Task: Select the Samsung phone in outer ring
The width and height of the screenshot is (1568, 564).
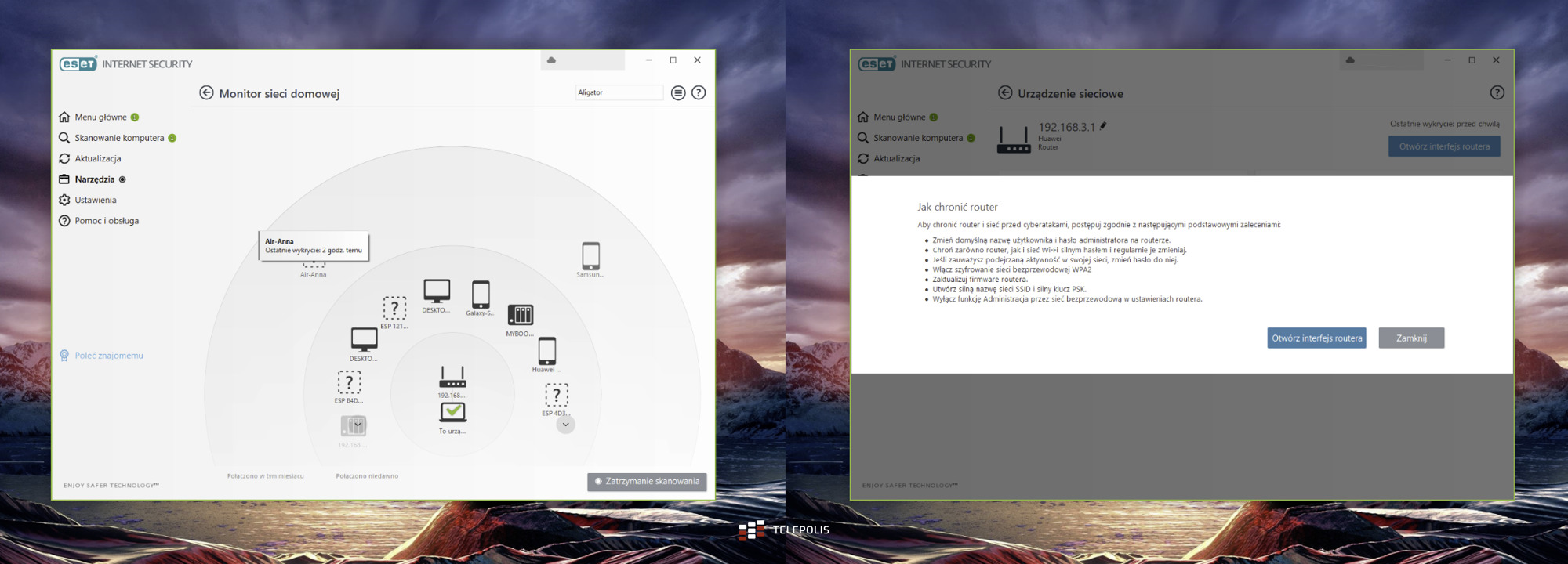Action: point(590,256)
